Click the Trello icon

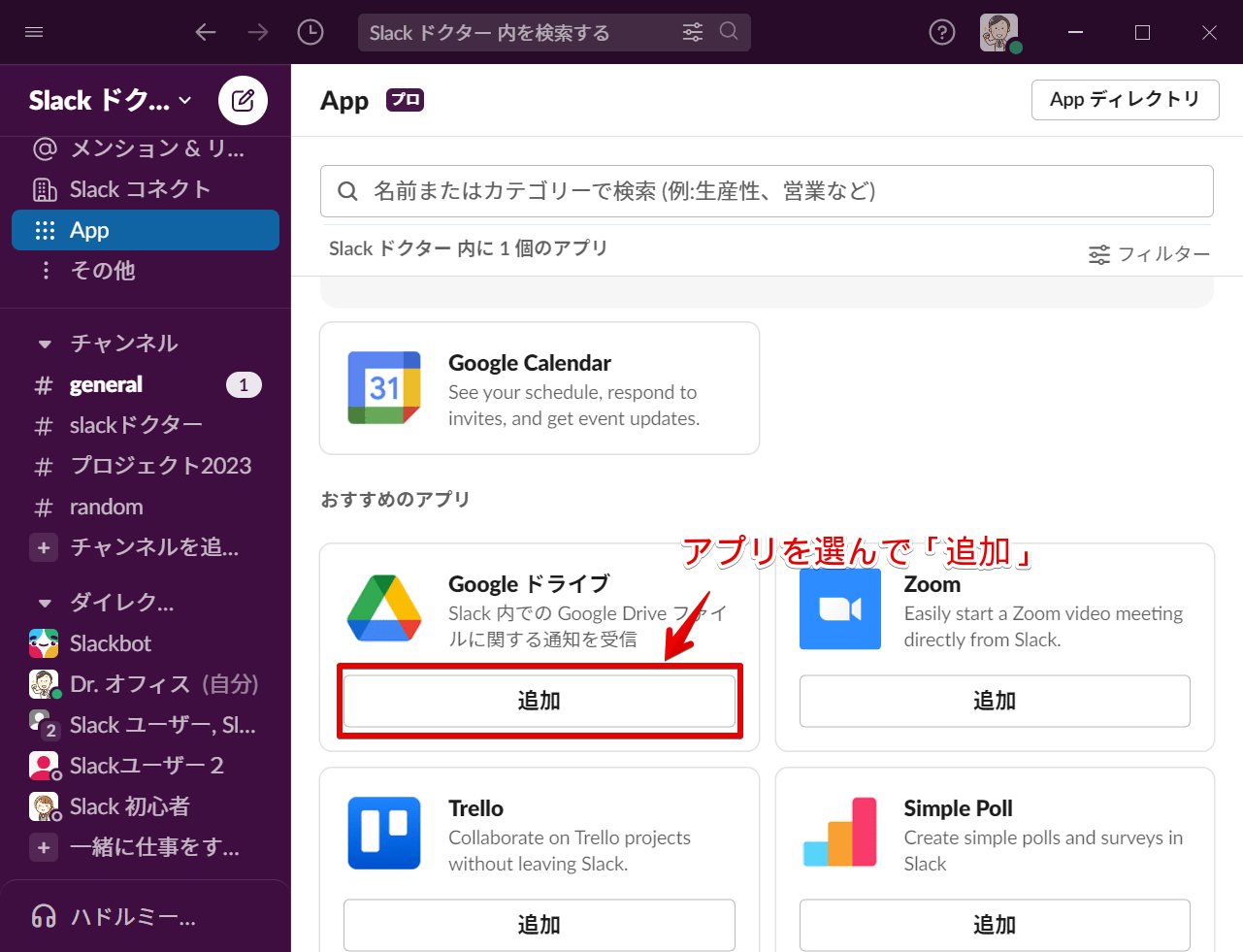pos(384,833)
